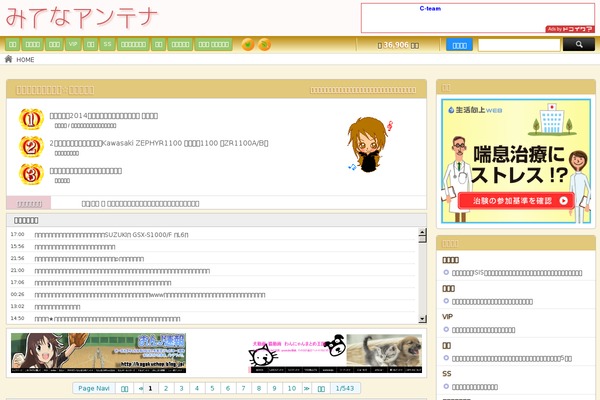Image resolution: width=600 pixels, height=400 pixels.
Task: Click the news list scrollbar thumb
Action: point(422,239)
